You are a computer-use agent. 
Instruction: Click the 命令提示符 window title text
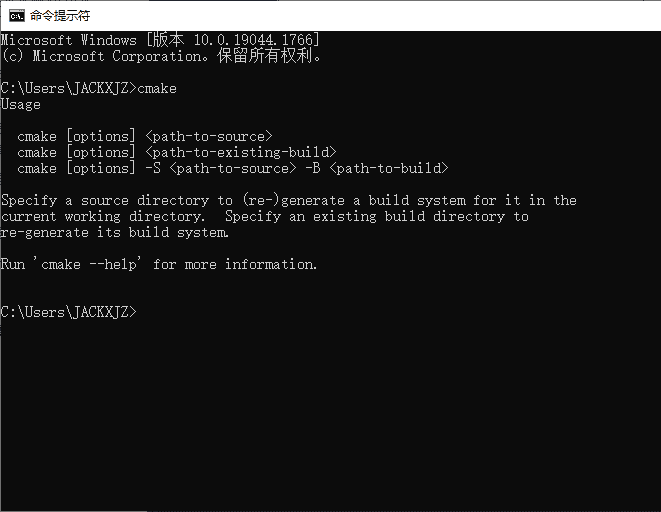click(x=58, y=15)
